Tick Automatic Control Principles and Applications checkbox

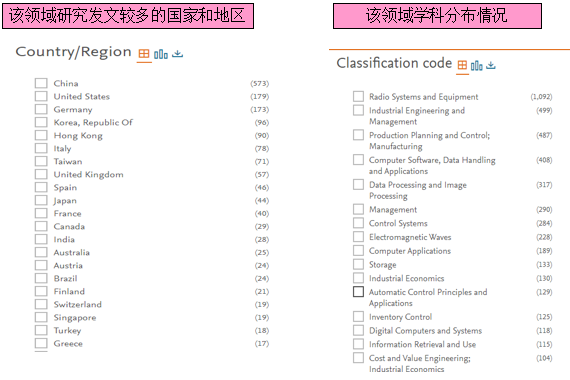point(358,292)
